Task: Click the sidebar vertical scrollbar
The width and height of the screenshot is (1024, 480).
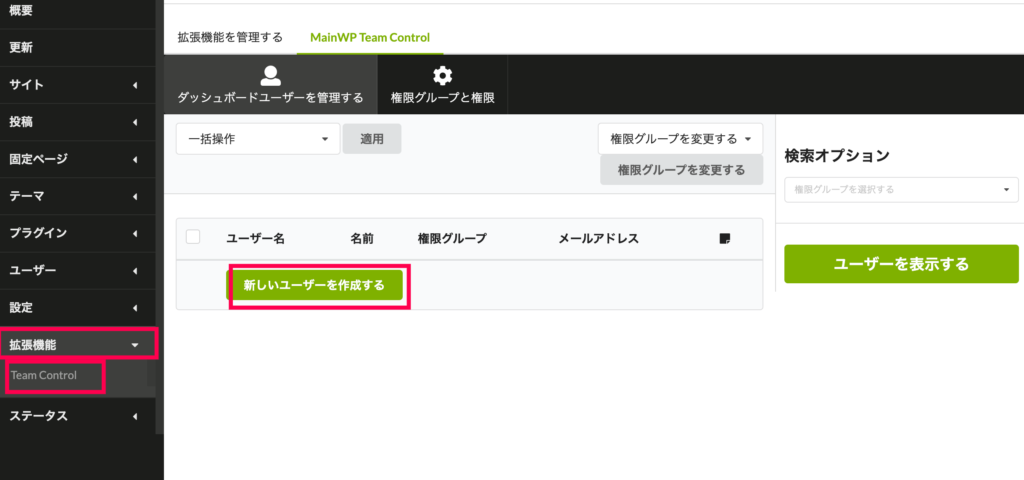Action: point(159,216)
